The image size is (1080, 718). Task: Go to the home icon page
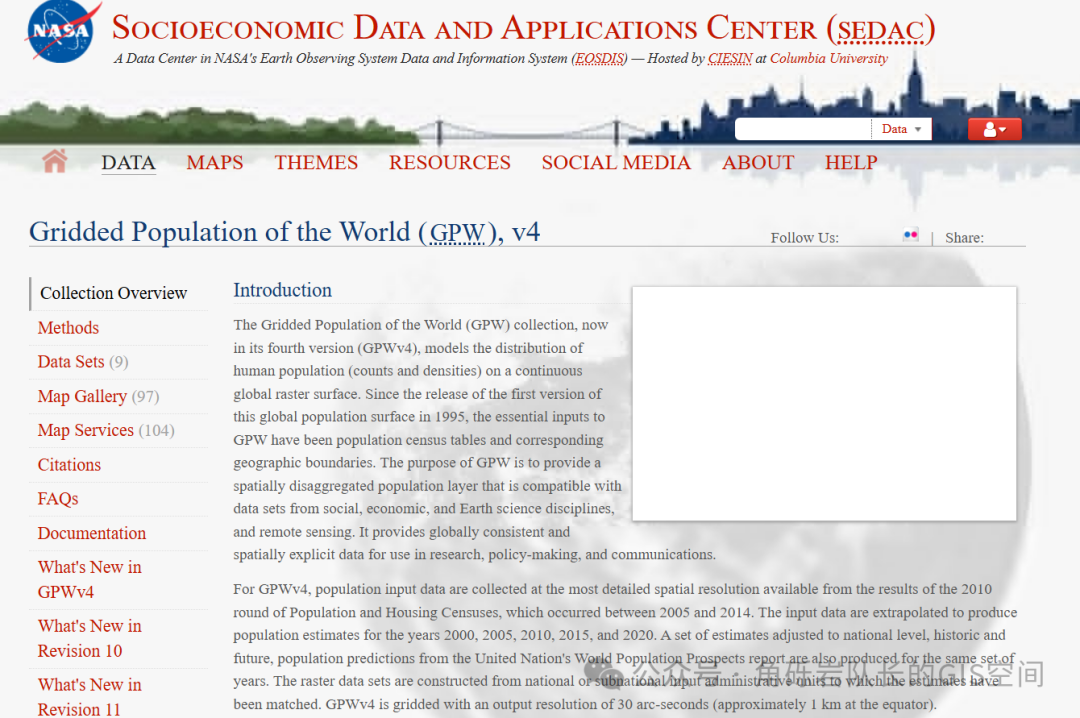pos(54,161)
